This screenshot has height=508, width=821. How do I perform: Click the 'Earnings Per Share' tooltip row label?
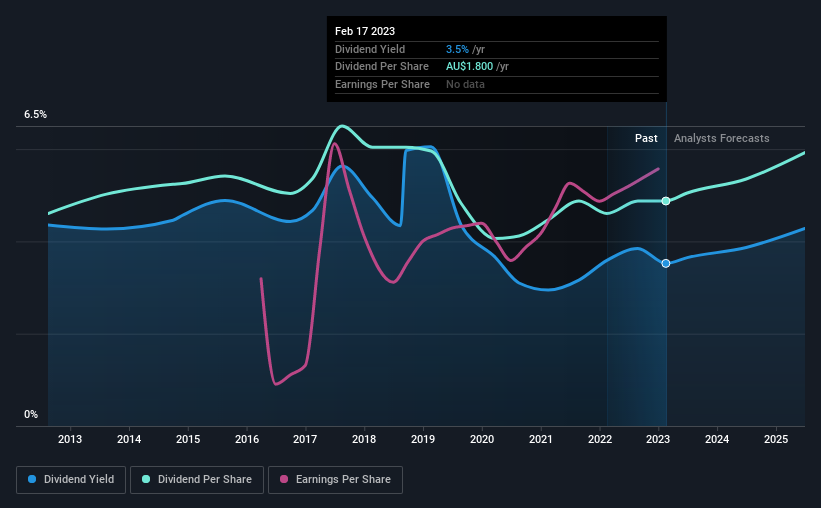tap(382, 84)
